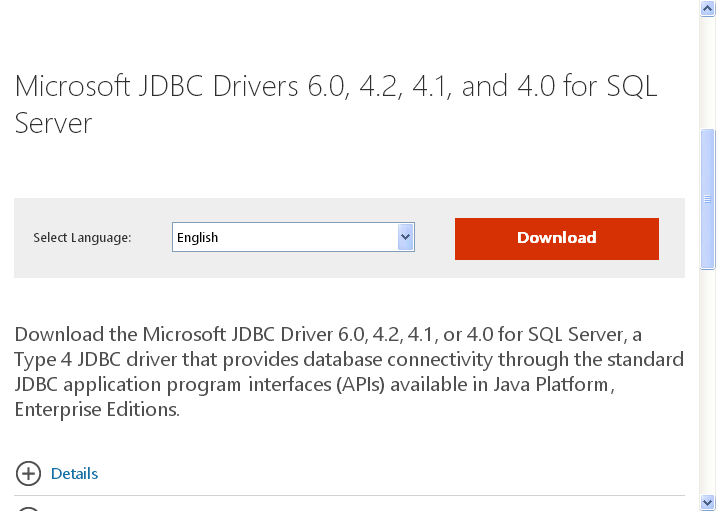716x511 pixels.
Task: Click the vertical scrollbar thumb
Action: pos(707,200)
